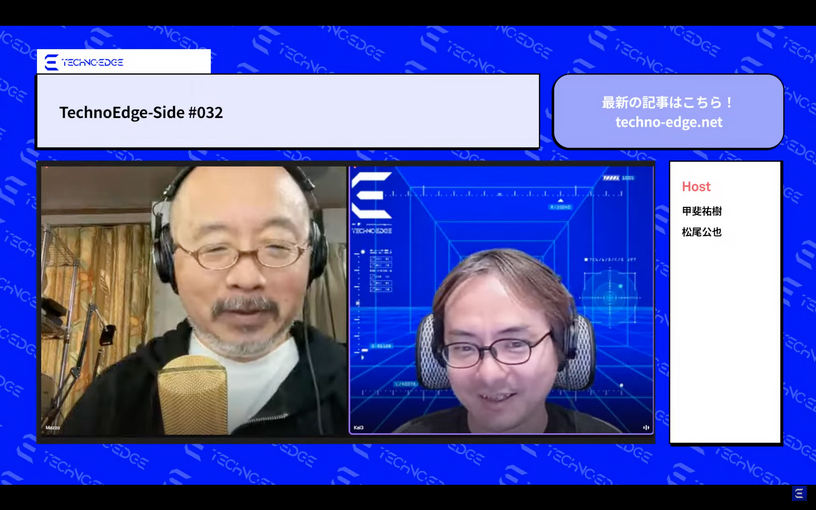Click host name 松尾公也
This screenshot has width=816, height=510.
(702, 232)
